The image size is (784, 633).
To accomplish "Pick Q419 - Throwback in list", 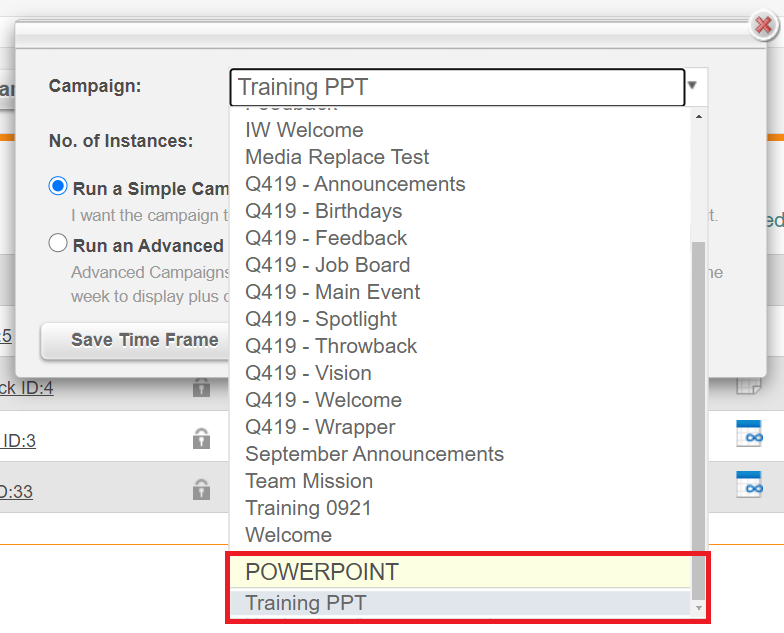I will [x=331, y=346].
